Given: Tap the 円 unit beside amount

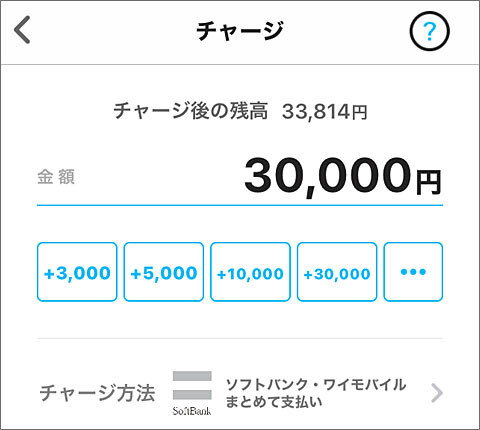Looking at the screenshot, I should coord(429,183).
